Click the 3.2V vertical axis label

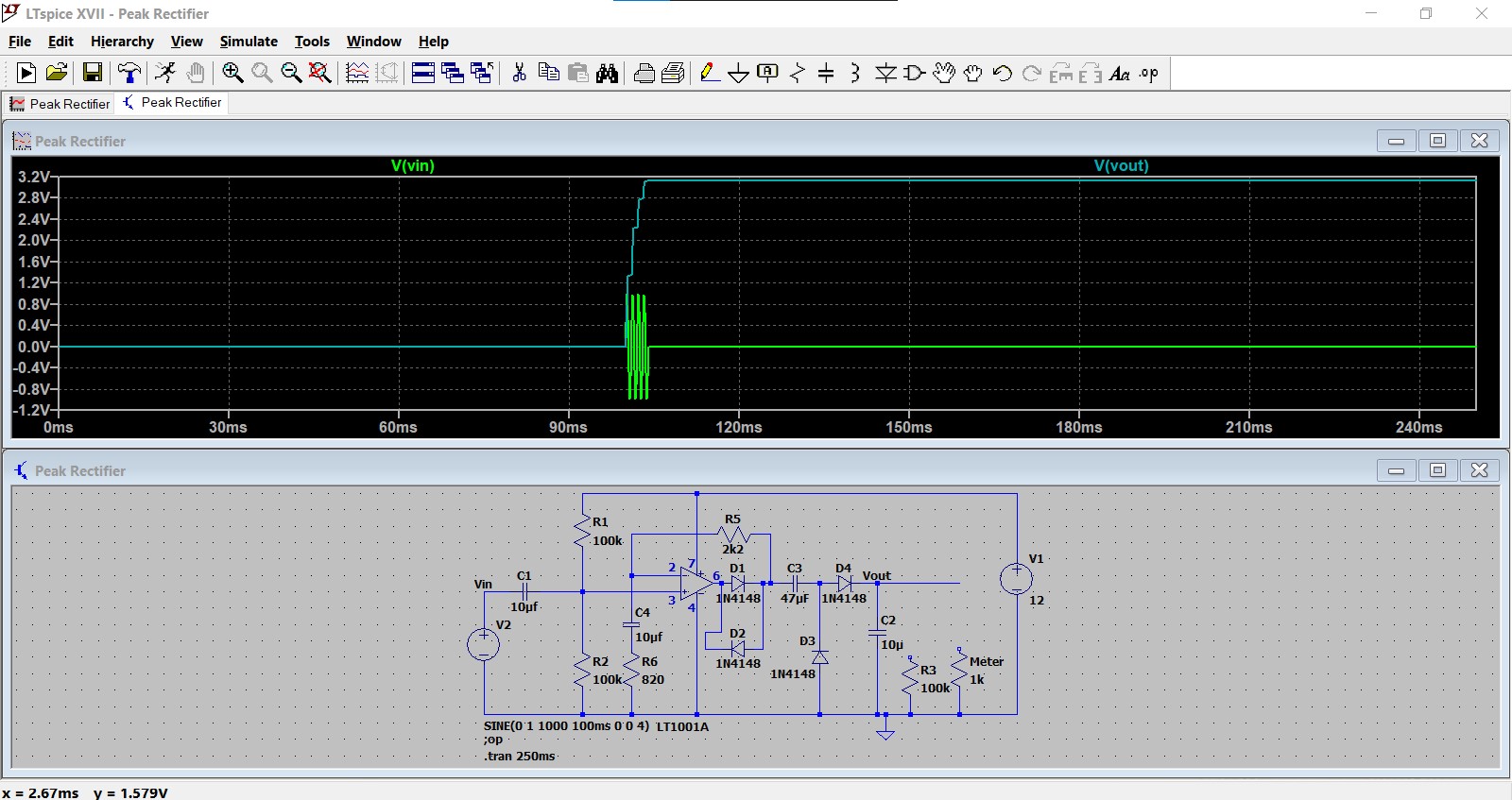pyautogui.click(x=34, y=177)
